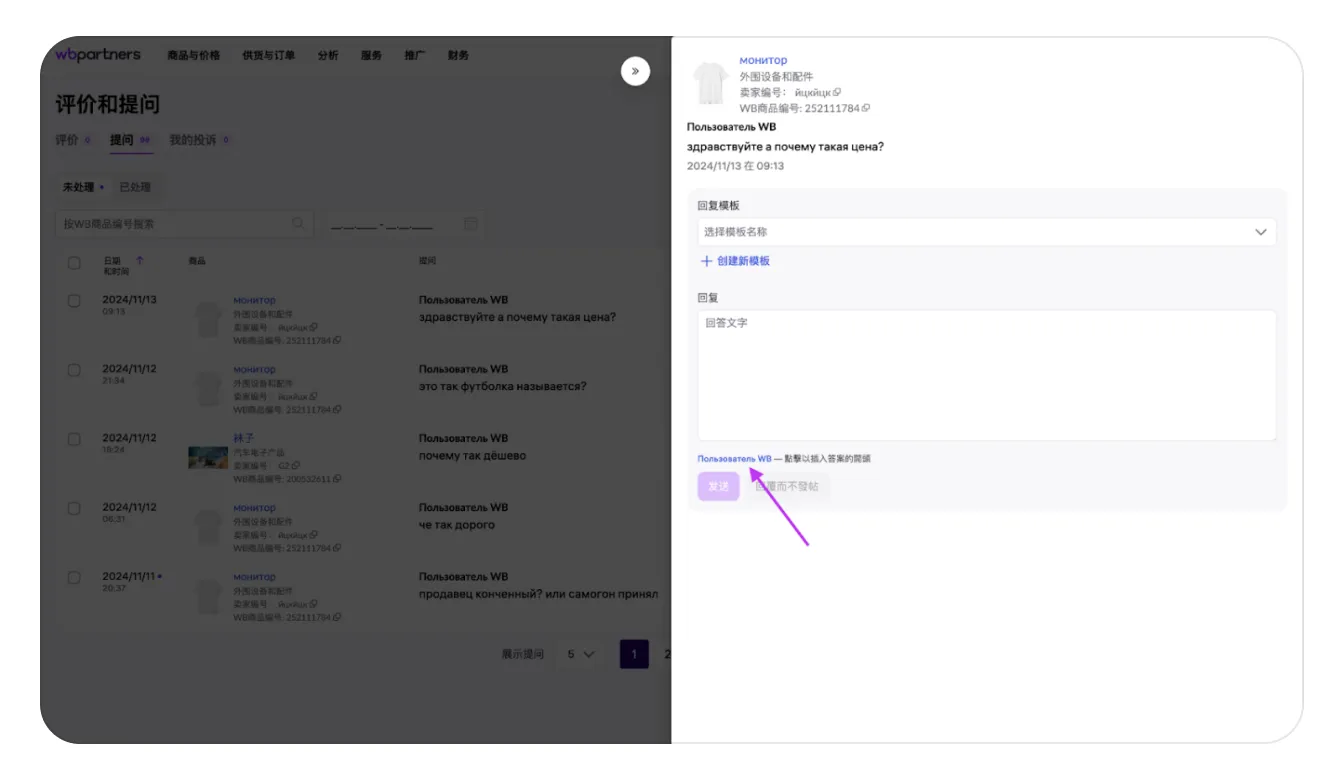Open 商品与价格 top navigation menu
This screenshot has width=1344, height=780.
(193, 56)
